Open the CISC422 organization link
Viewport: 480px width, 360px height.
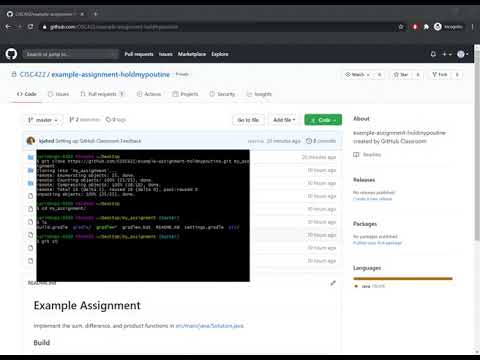click(x=32, y=74)
